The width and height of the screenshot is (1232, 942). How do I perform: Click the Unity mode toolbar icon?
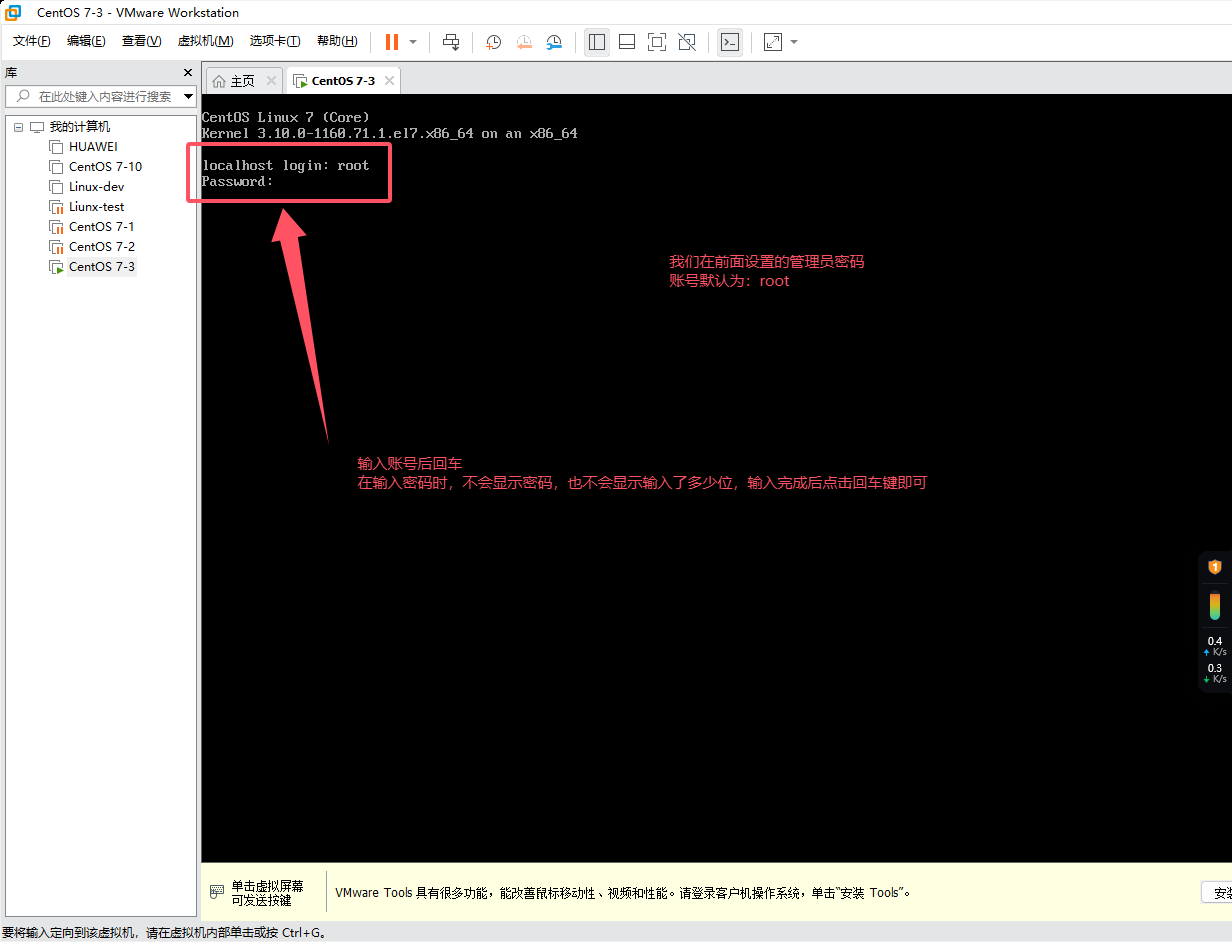coord(687,42)
